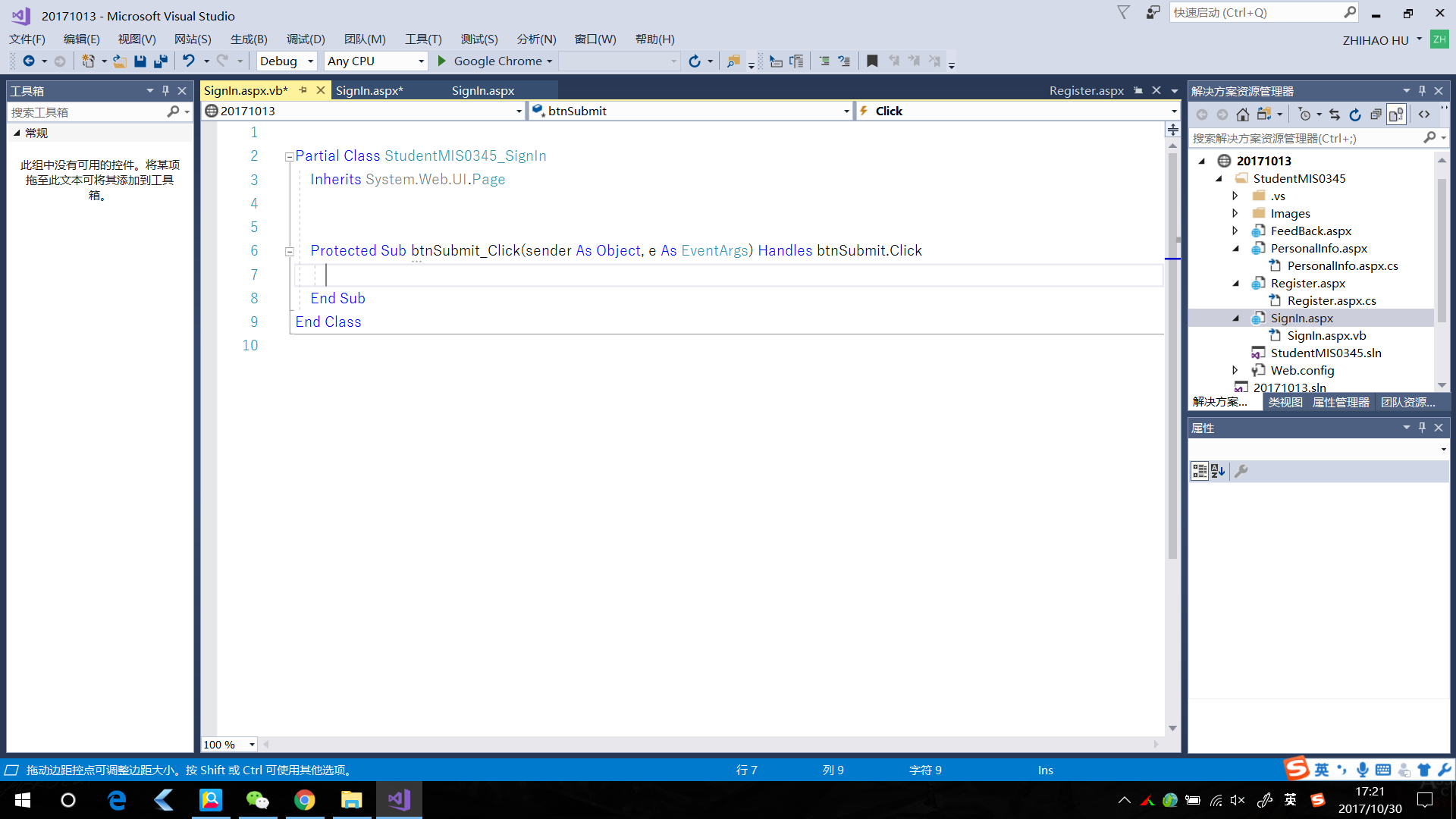
Task: Click the Save All icon
Action: coord(161,61)
